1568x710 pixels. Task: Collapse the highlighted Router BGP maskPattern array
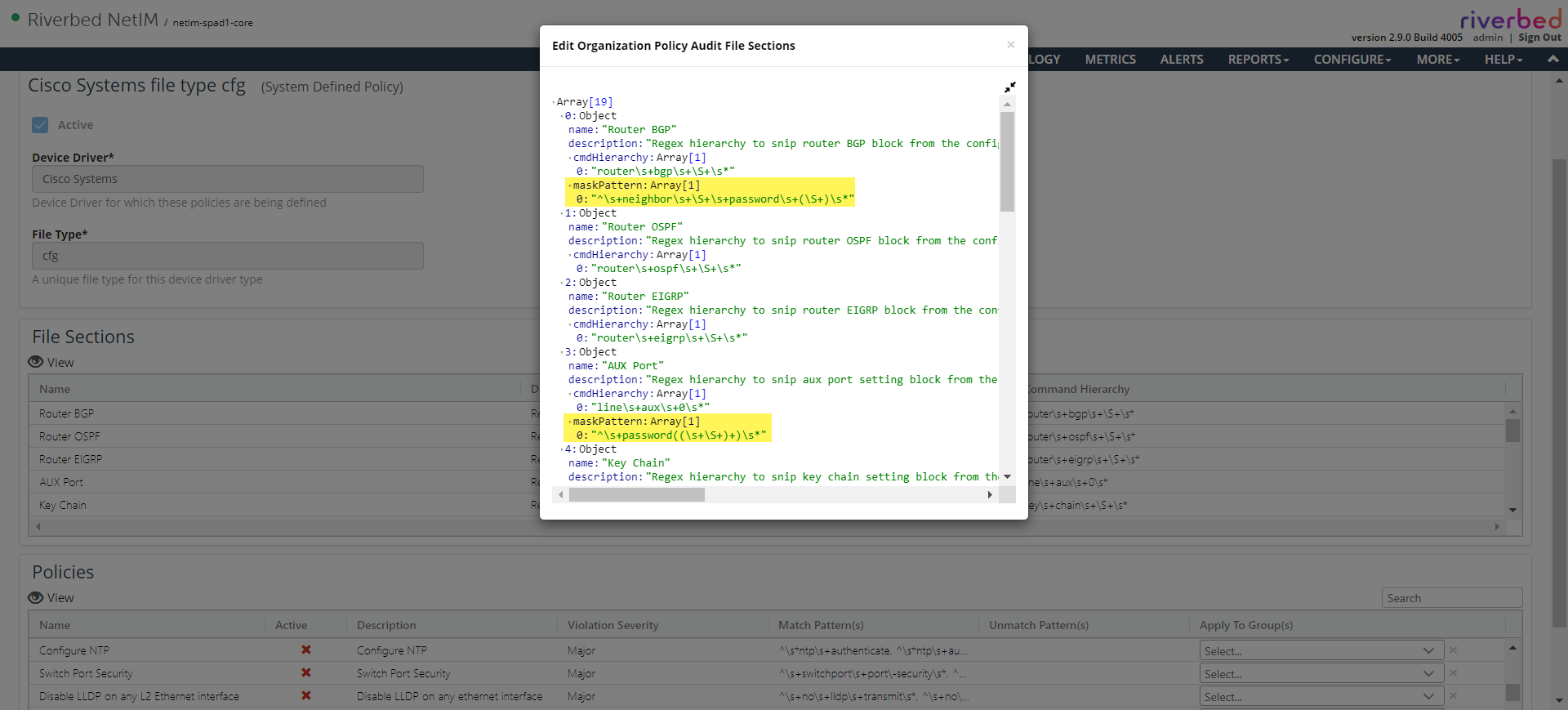tap(570, 185)
